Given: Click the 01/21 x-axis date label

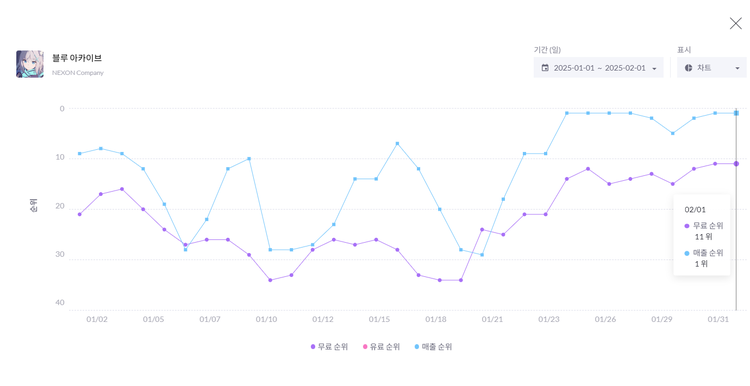Looking at the screenshot, I should (492, 319).
